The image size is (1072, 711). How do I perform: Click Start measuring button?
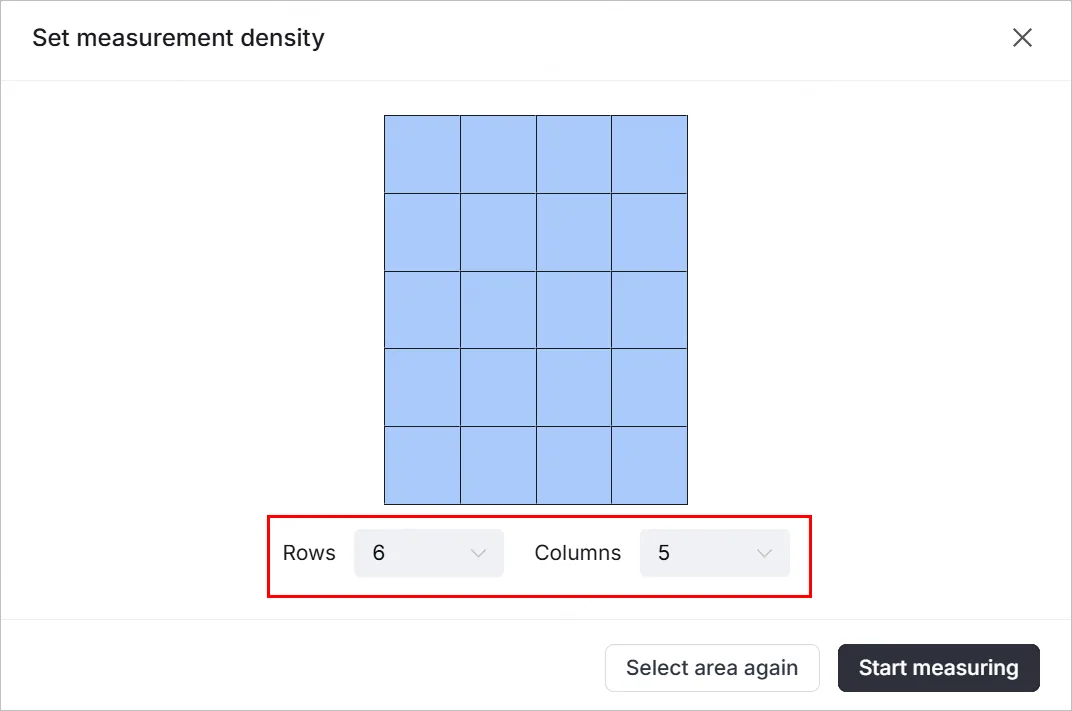[939, 668]
